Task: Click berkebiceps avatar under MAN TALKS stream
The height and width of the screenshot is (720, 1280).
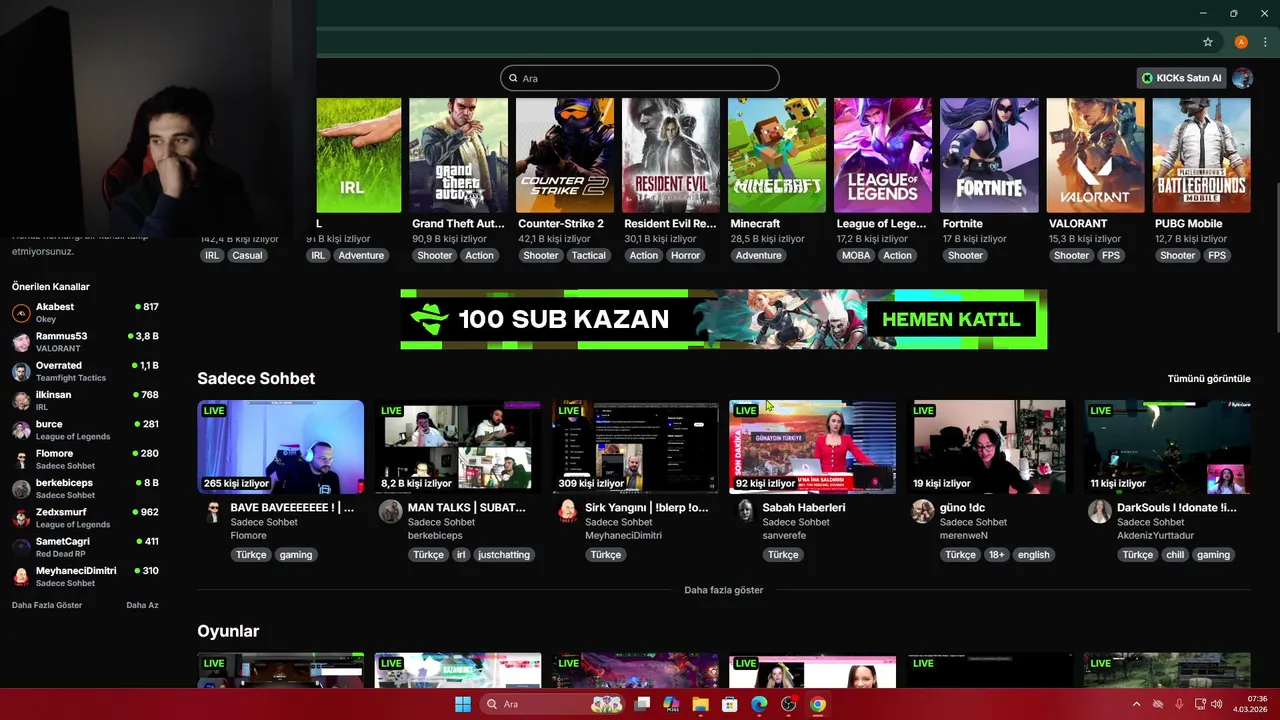Action: [390, 512]
